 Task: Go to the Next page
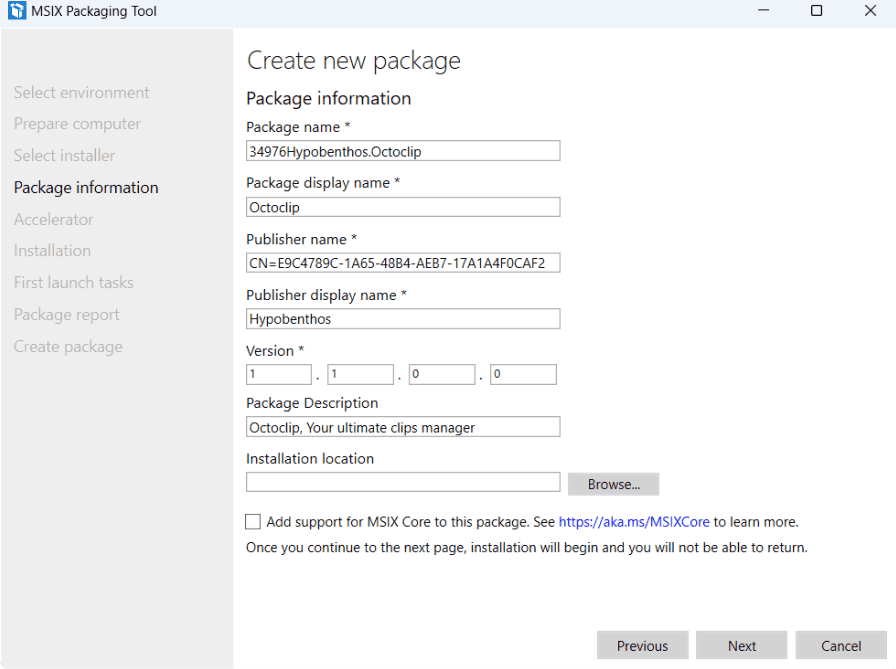pyautogui.click(x=741, y=646)
